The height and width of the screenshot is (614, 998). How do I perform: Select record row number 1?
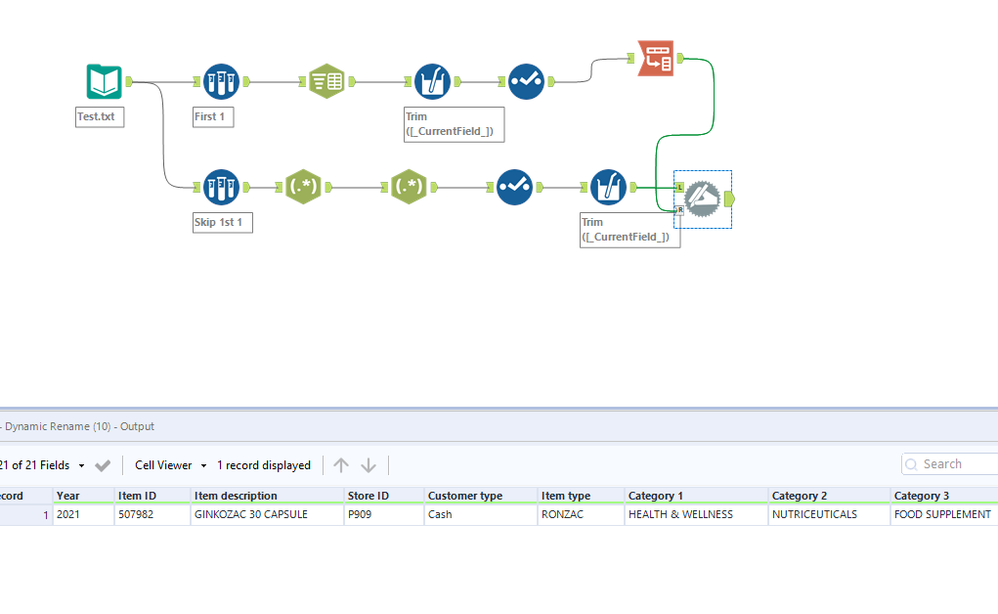25,514
